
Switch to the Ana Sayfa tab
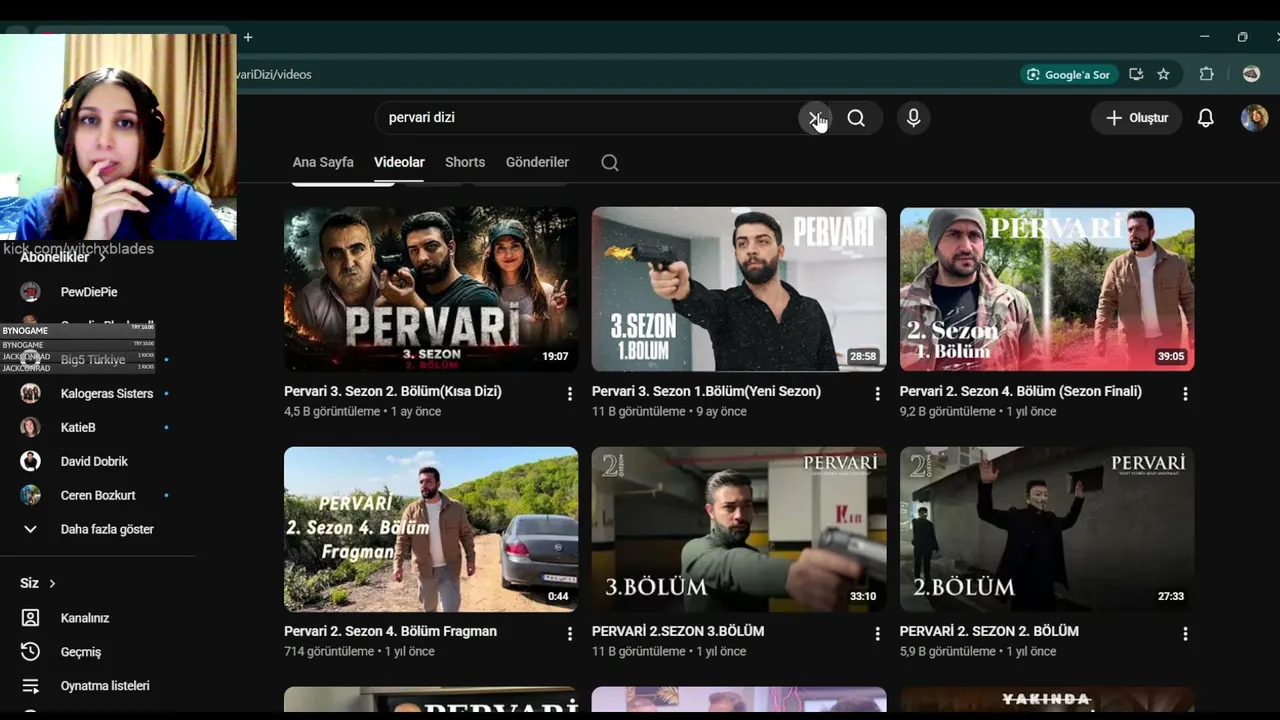pos(323,162)
